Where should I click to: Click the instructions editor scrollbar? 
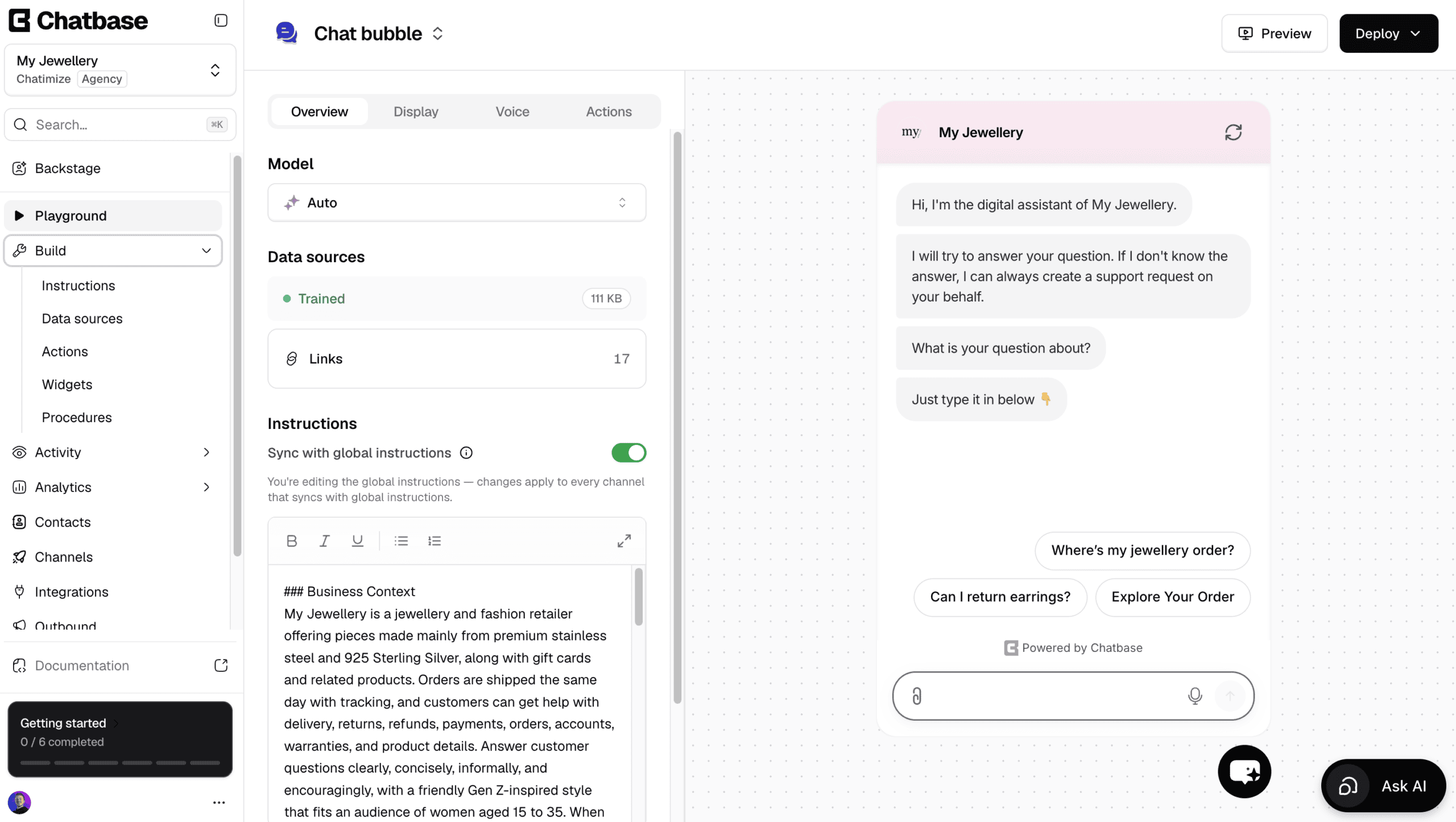[x=639, y=597]
